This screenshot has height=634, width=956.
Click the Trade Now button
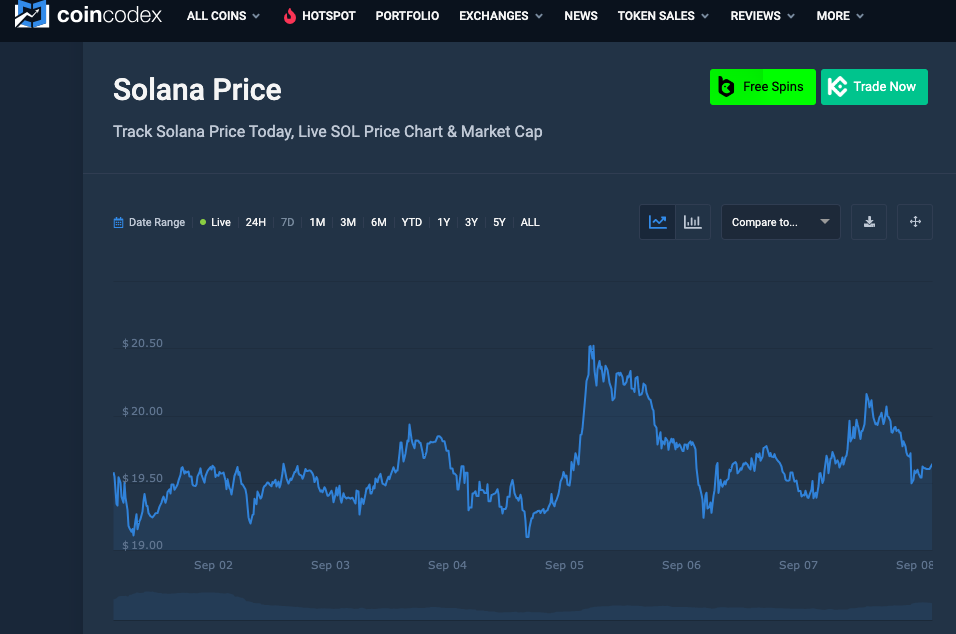[874, 87]
